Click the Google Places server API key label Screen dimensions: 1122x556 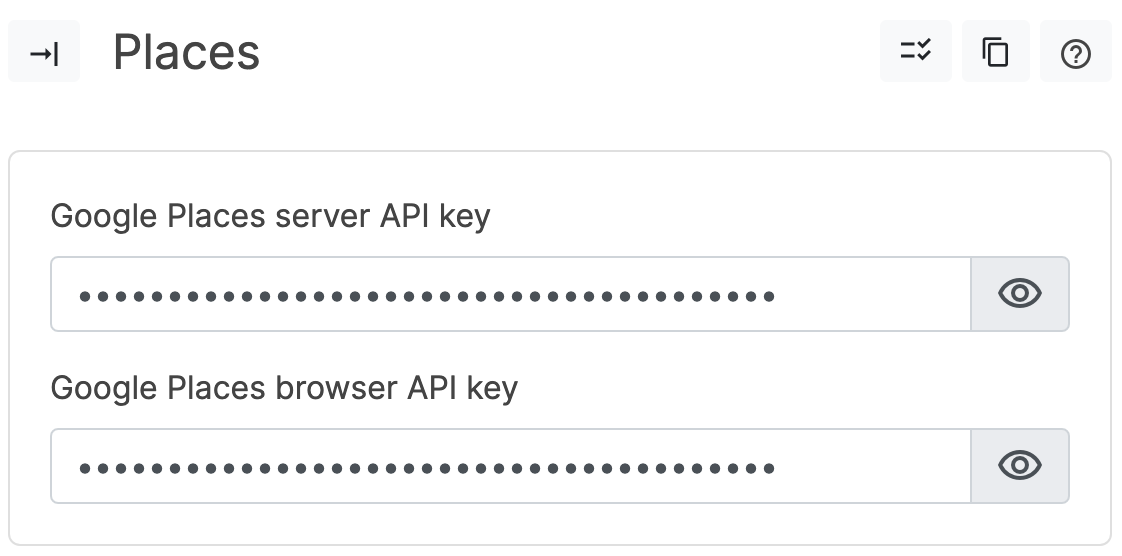(270, 215)
